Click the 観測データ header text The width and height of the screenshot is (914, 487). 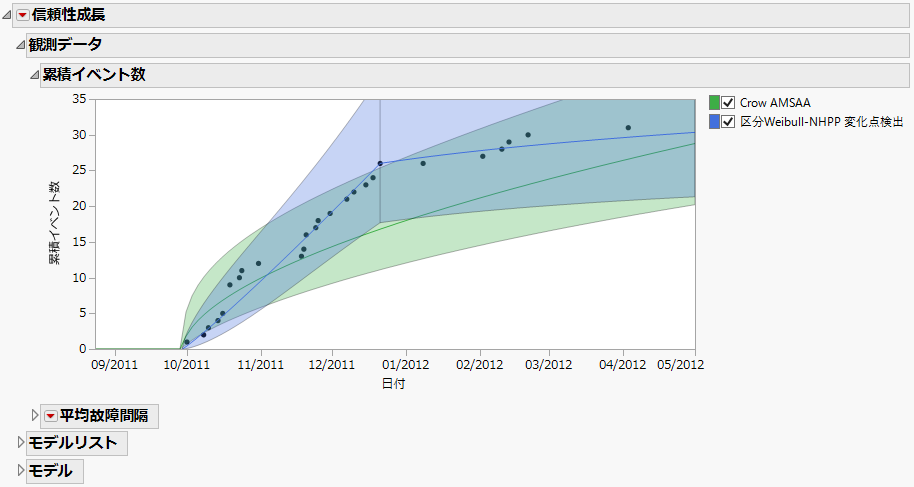(x=66, y=45)
